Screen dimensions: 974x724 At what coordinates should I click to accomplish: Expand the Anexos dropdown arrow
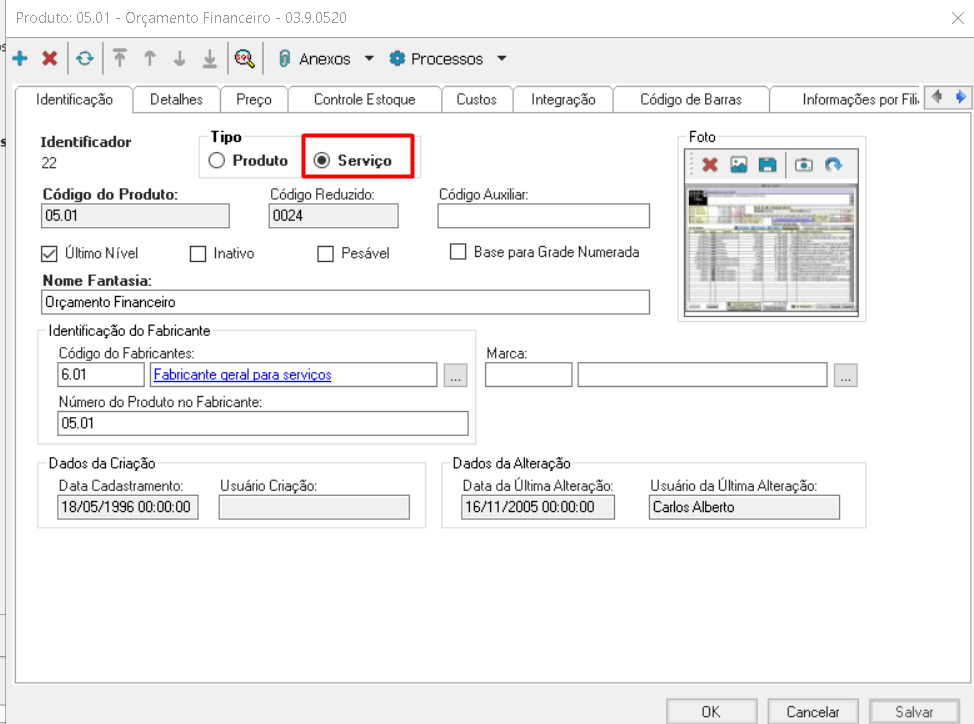coord(369,58)
